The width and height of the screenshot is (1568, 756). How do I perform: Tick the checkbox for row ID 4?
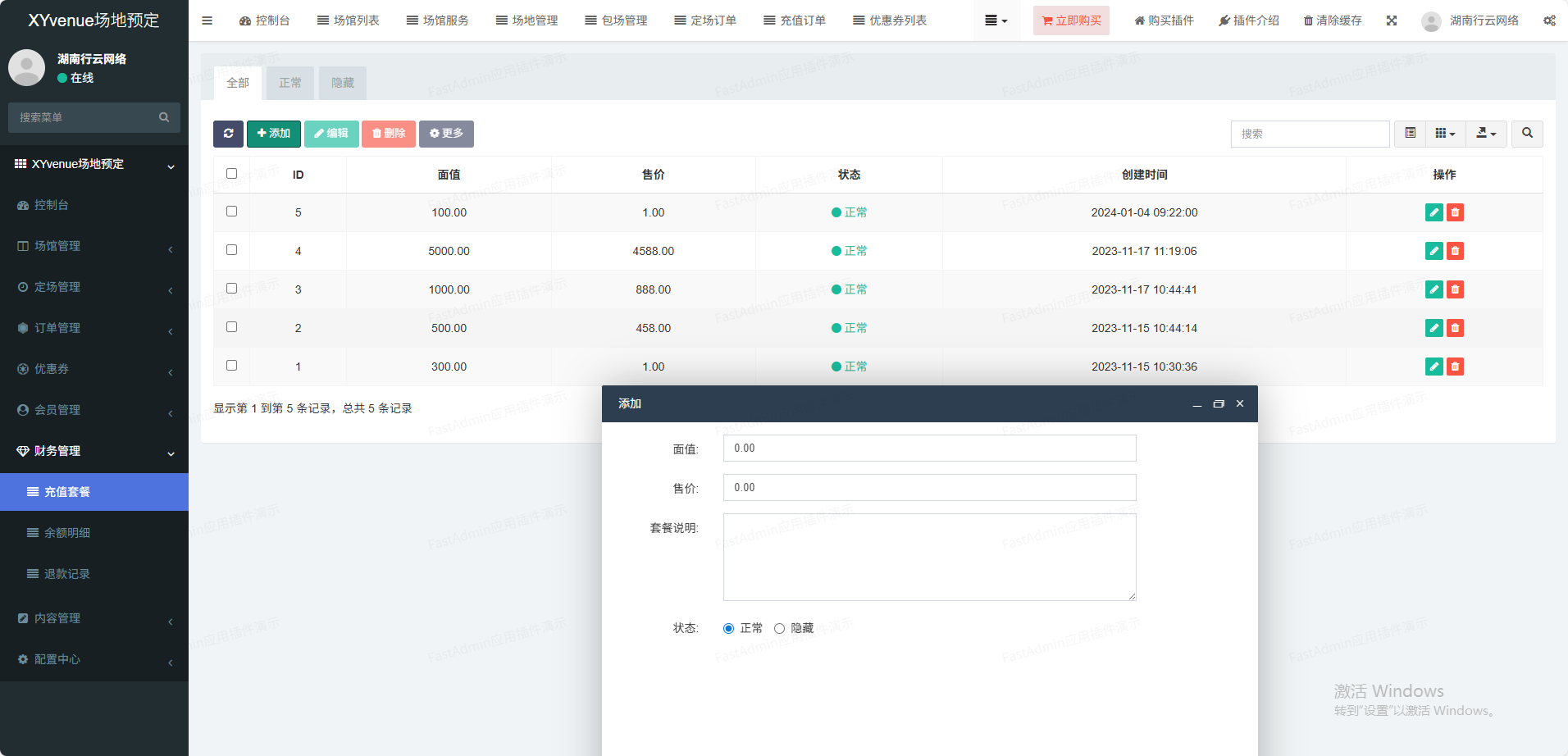(231, 250)
